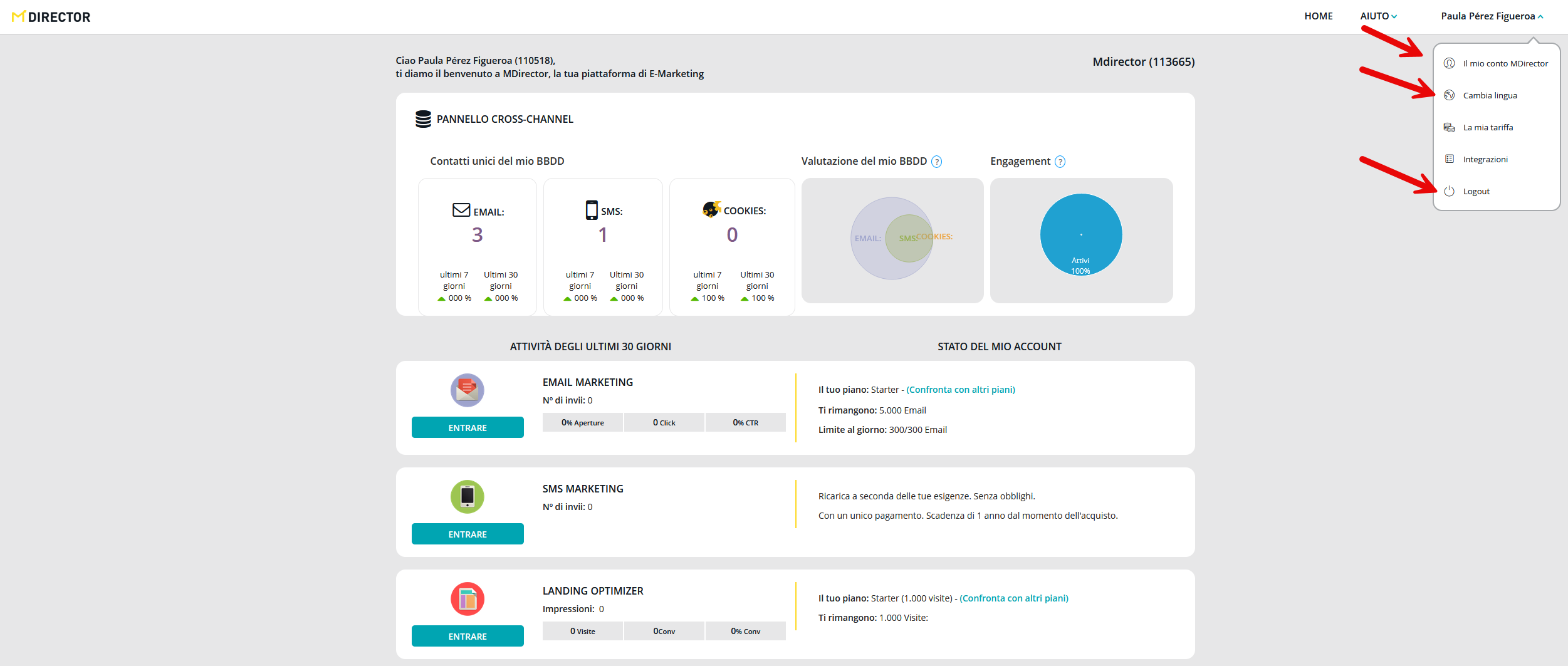Open Confronta con altri piani email link
This screenshot has width=1568, height=666.
click(x=960, y=390)
